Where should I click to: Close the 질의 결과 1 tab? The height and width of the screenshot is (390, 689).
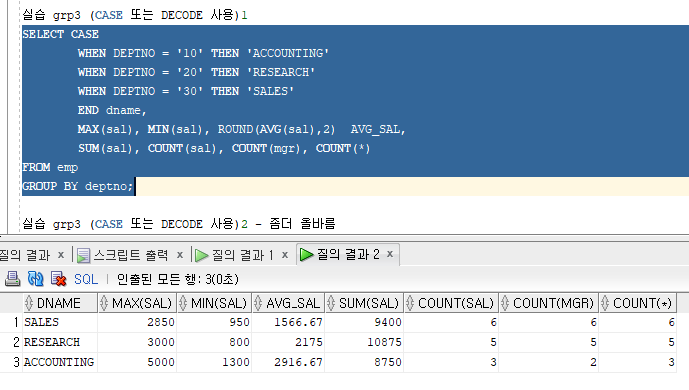(285, 255)
